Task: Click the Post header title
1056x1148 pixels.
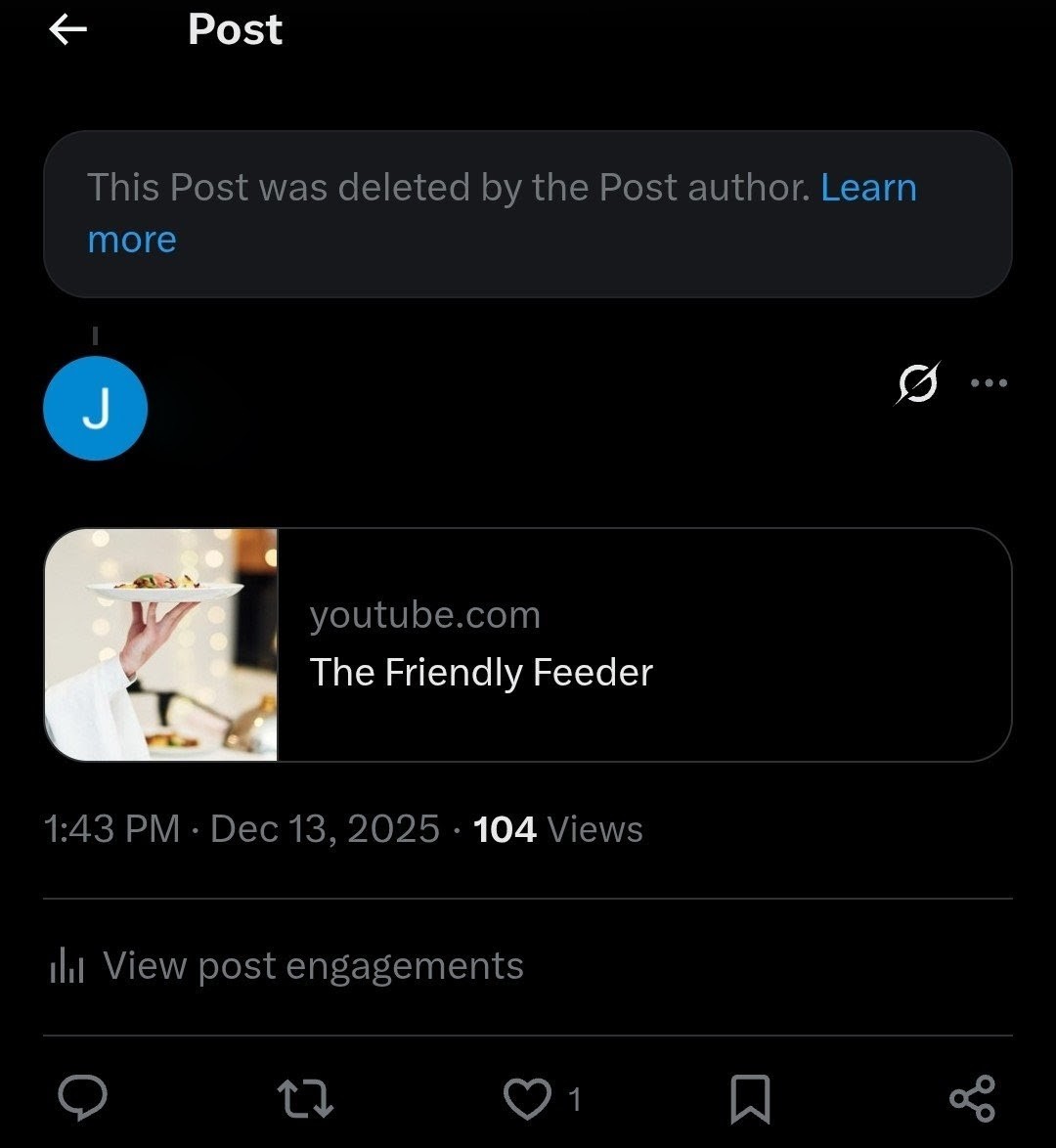Action: (235, 30)
